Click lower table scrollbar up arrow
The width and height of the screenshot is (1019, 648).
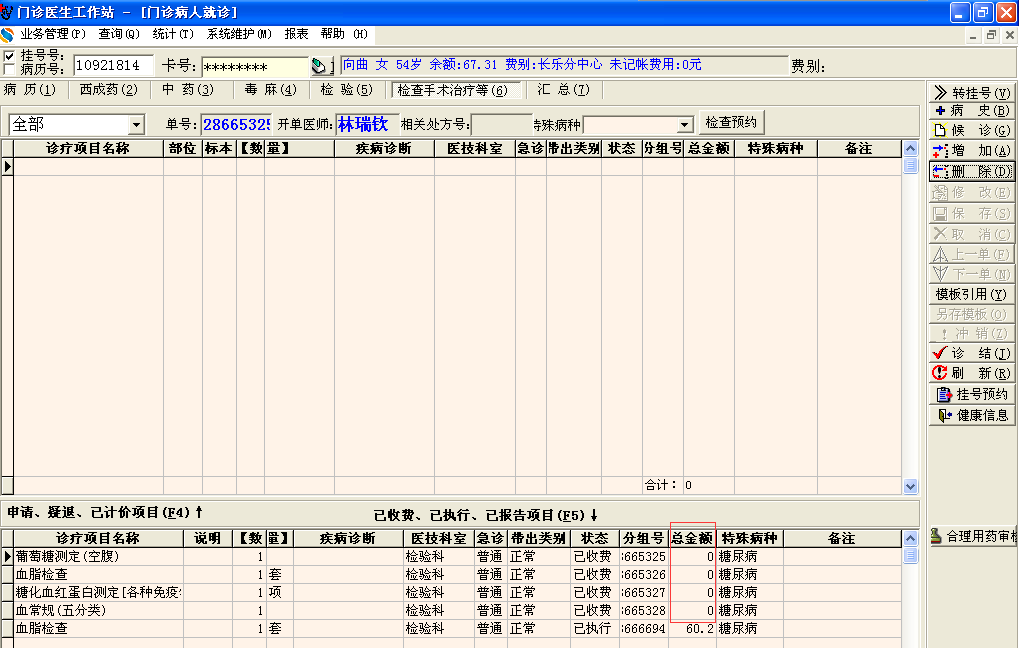click(910, 538)
